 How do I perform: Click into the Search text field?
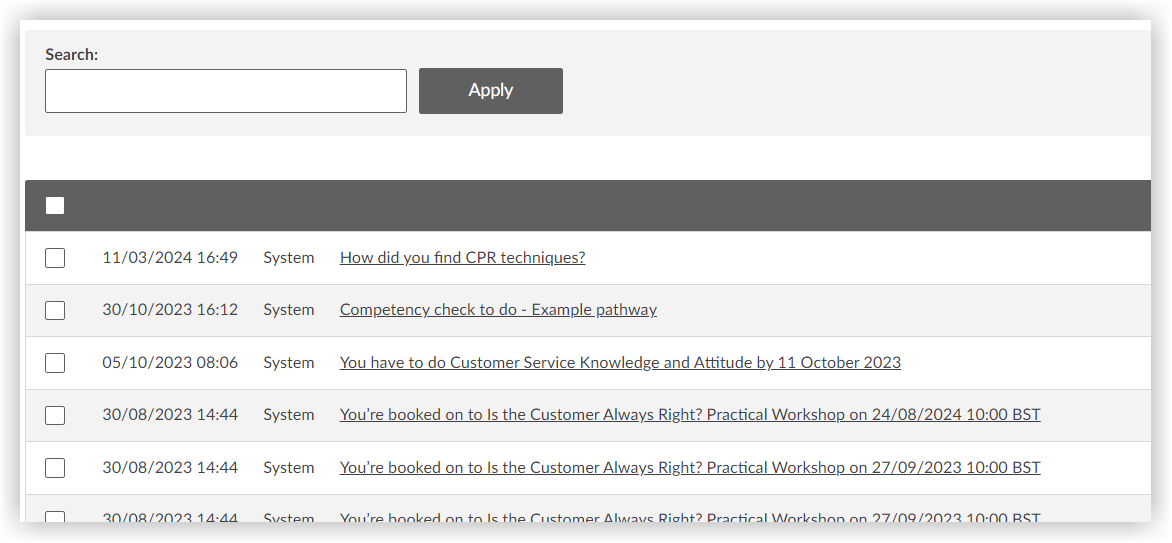pyautogui.click(x=225, y=91)
